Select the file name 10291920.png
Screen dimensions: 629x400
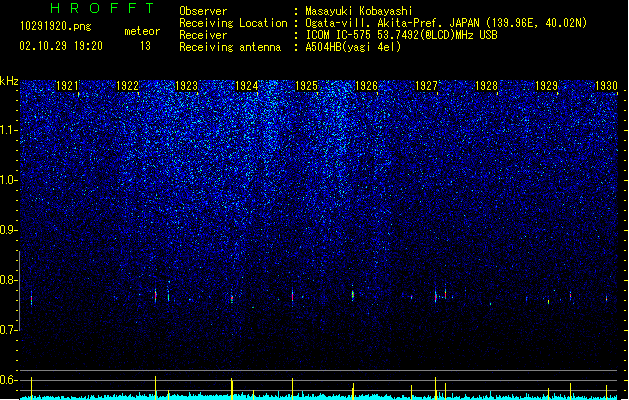tap(56, 27)
